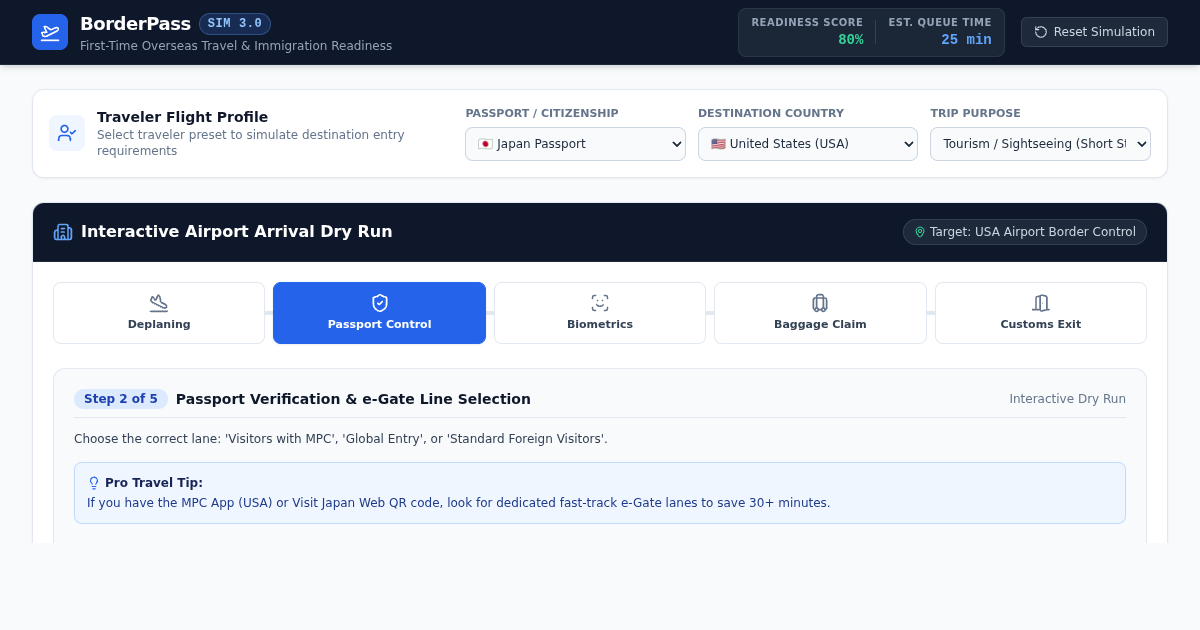Click the Interactive Airport Arrival Dry Run title
The image size is (1200, 630).
[x=237, y=232]
